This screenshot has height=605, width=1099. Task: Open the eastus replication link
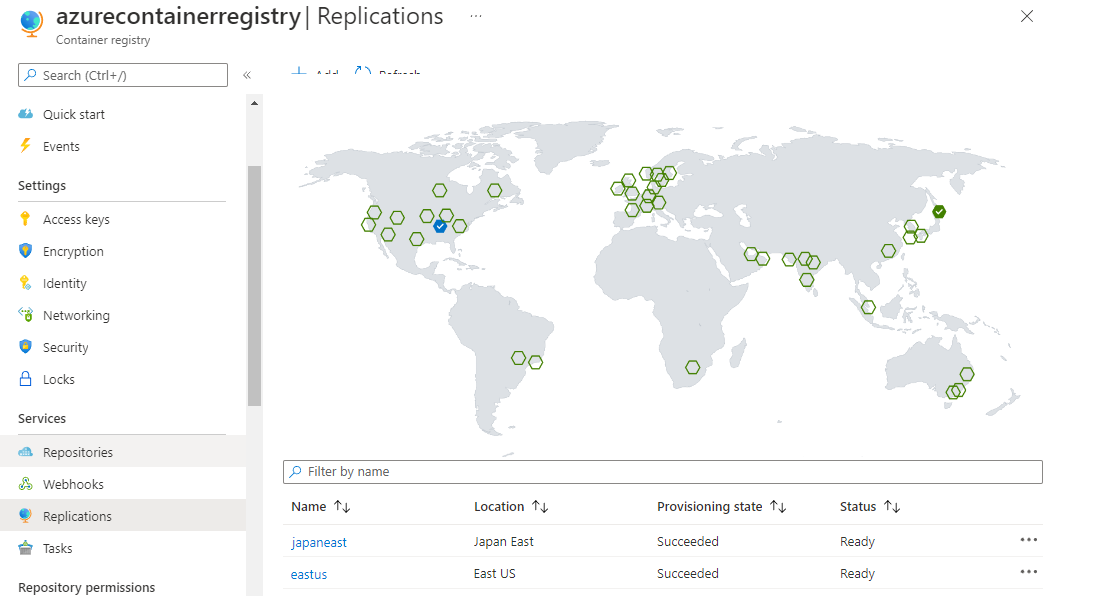click(x=309, y=574)
